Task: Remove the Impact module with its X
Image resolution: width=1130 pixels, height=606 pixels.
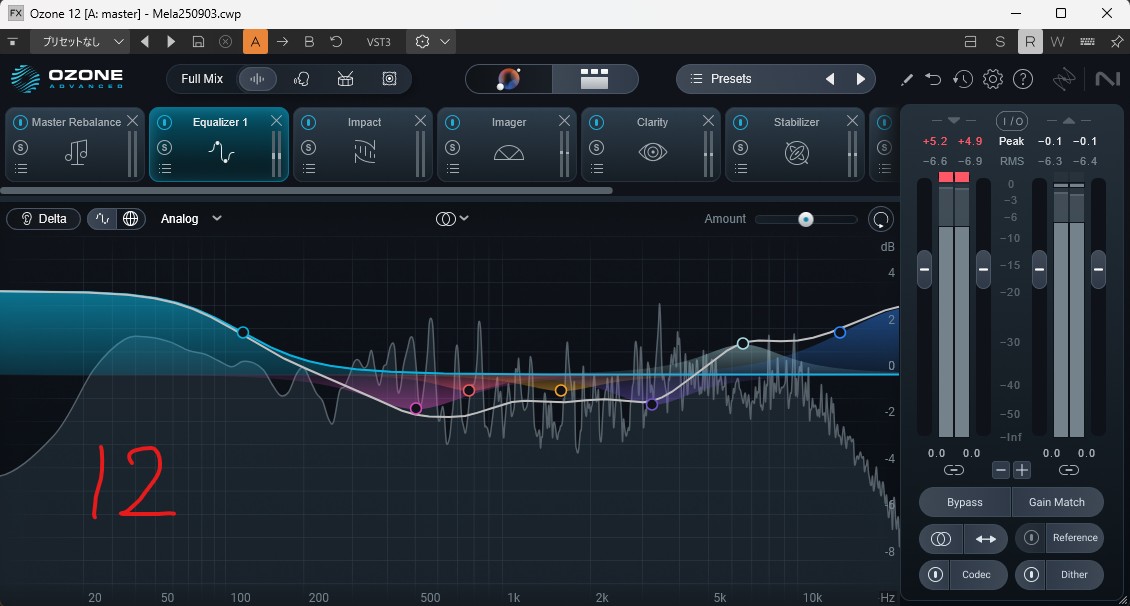Action: (420, 121)
